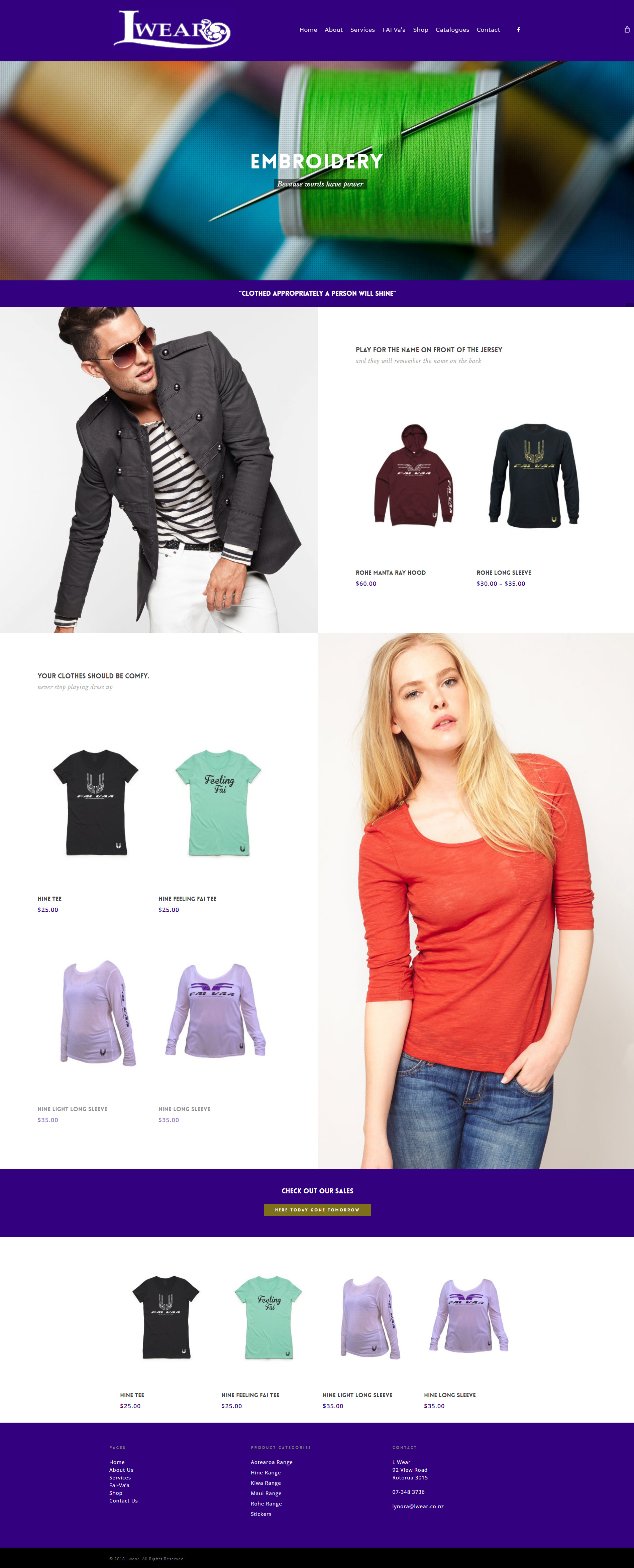Select Services in top navigation
This screenshot has width=634, height=1568.
pyautogui.click(x=362, y=30)
